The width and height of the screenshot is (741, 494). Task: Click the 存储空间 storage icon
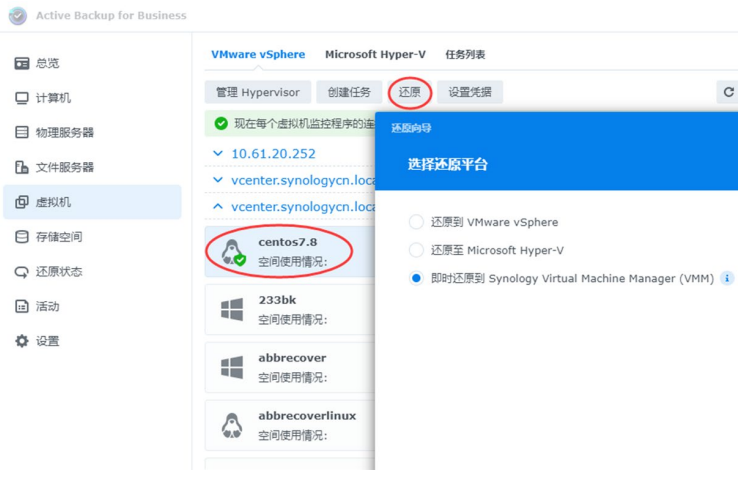22,236
